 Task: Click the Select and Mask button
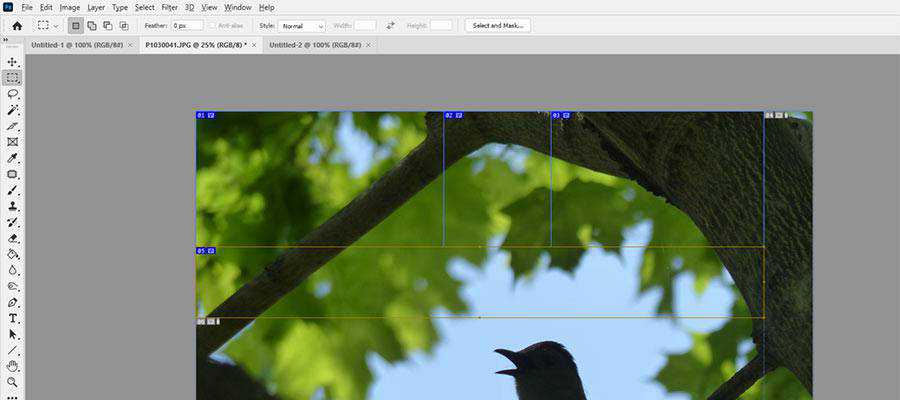[497, 25]
